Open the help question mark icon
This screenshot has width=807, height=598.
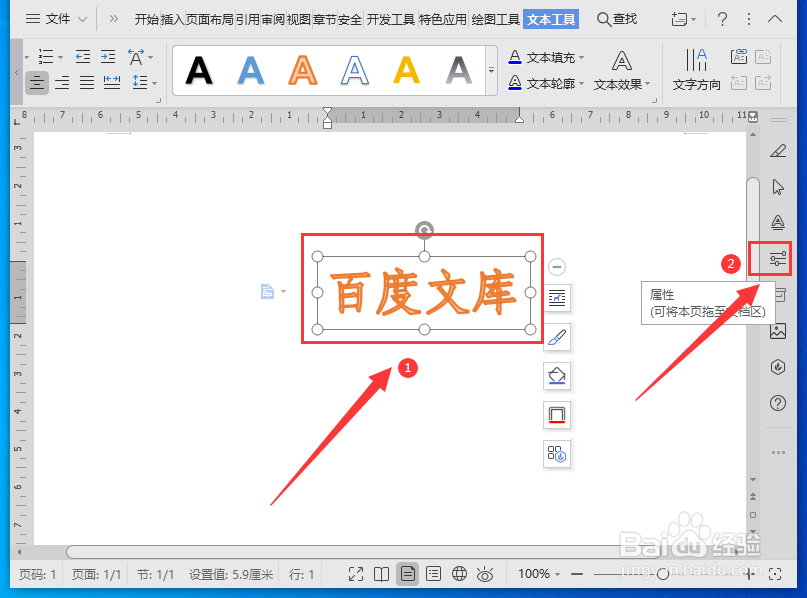click(x=722, y=20)
